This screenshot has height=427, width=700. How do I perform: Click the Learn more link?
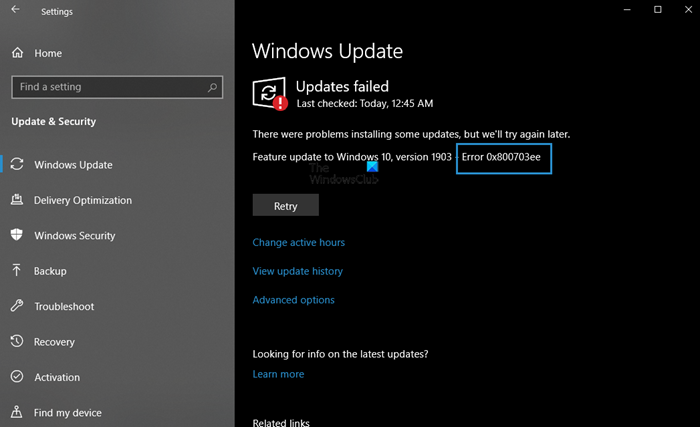click(x=278, y=374)
